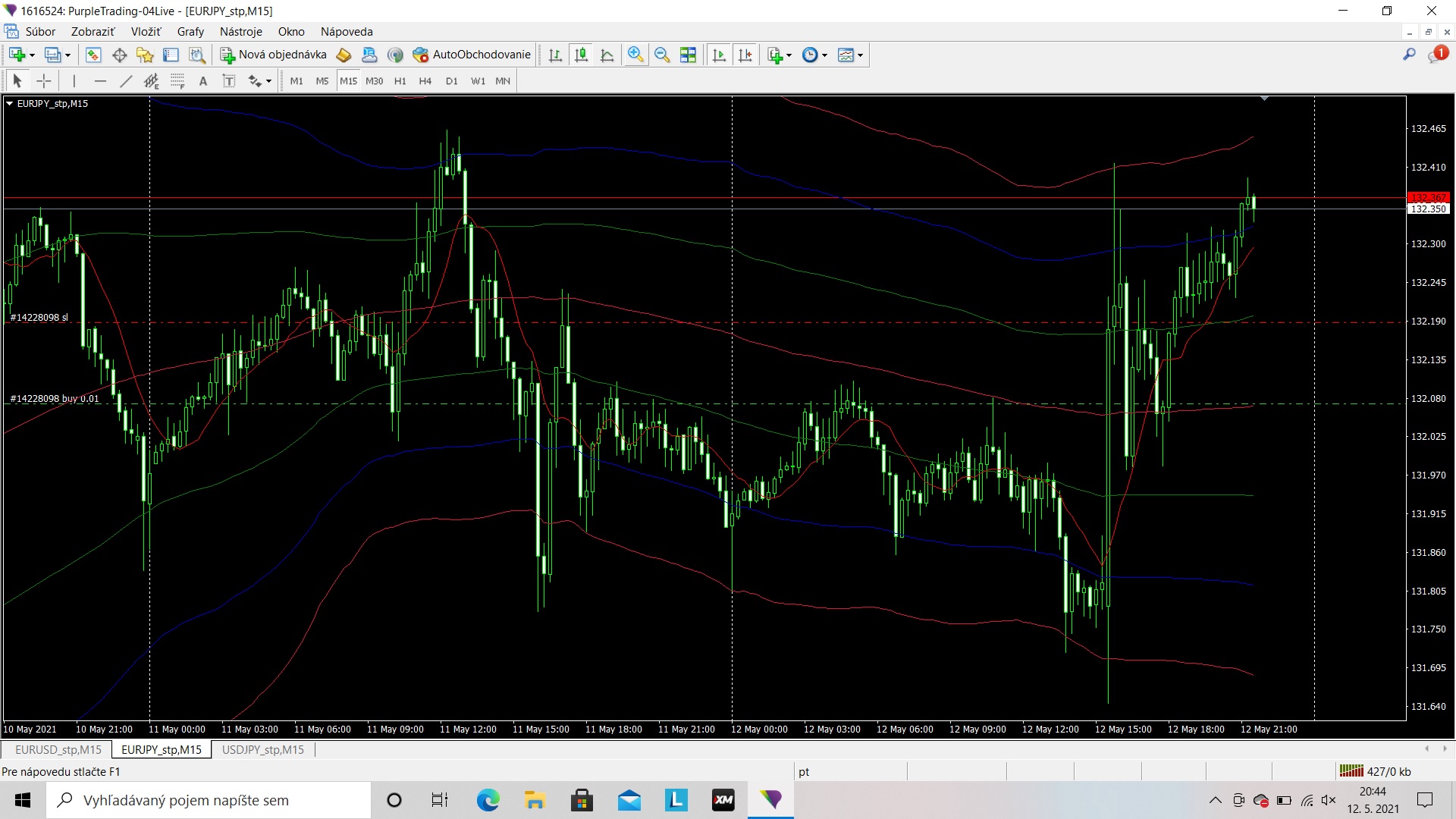Open the Nápoveda menu

point(347,31)
